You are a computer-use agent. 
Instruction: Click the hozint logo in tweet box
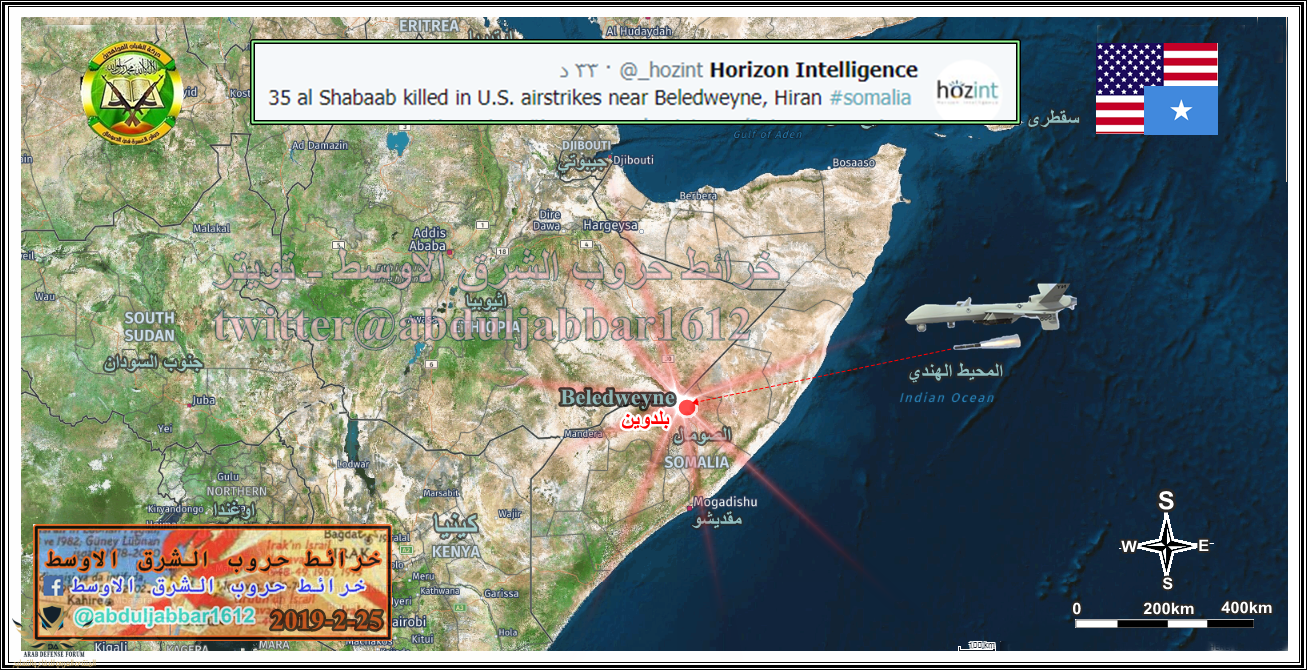click(967, 92)
